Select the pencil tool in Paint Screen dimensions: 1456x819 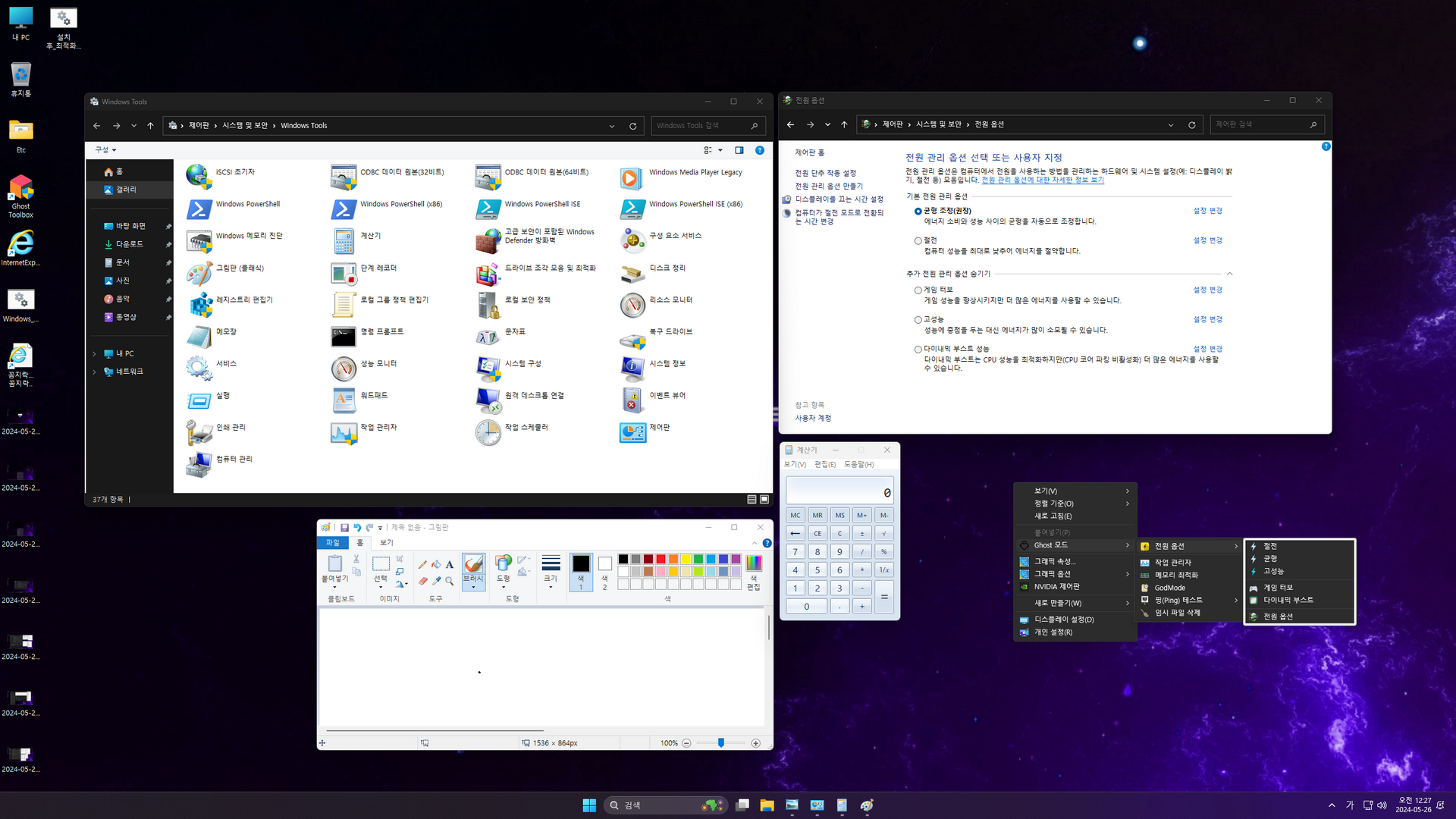click(422, 564)
